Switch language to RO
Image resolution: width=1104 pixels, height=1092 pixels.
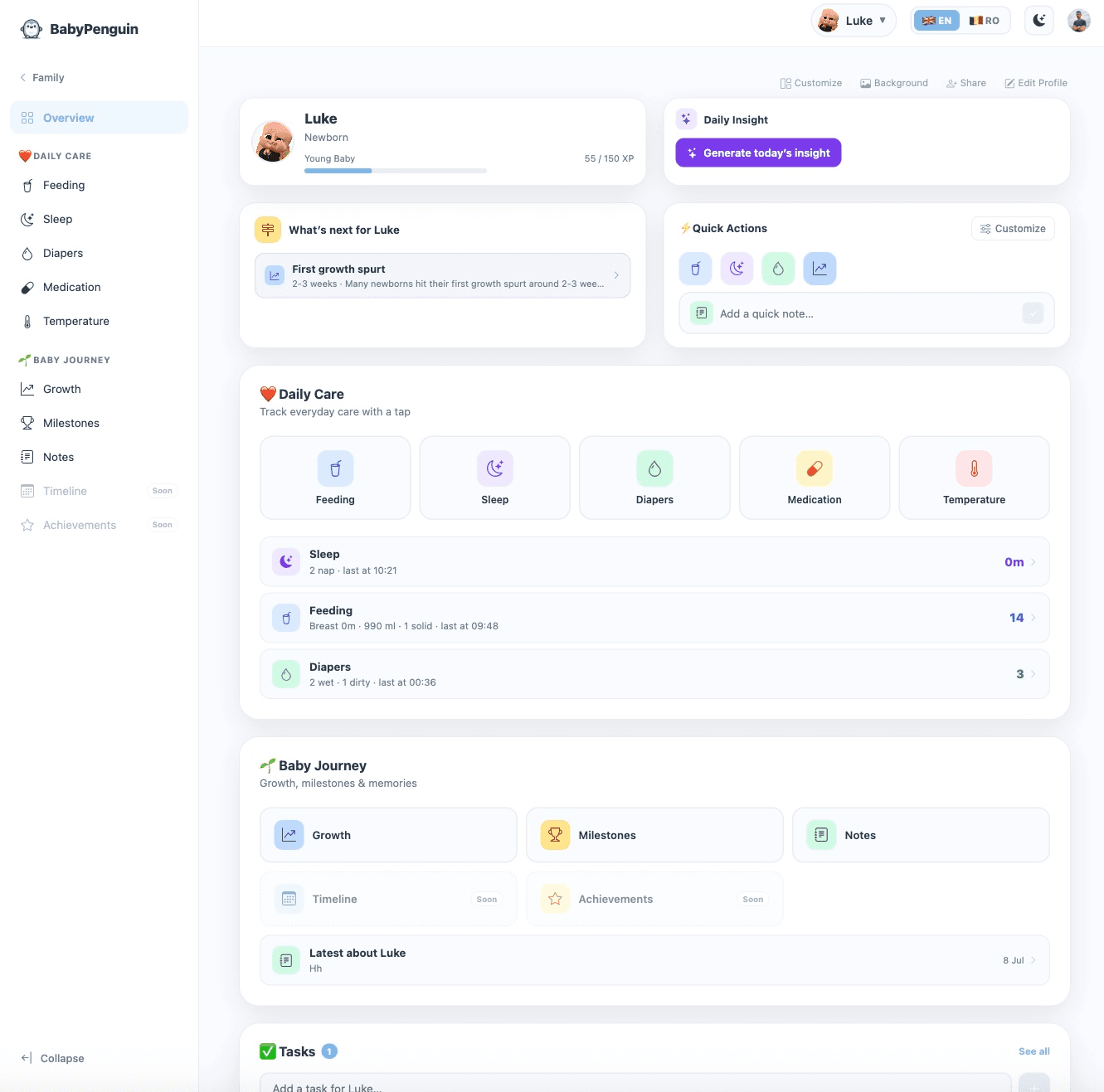click(x=985, y=21)
